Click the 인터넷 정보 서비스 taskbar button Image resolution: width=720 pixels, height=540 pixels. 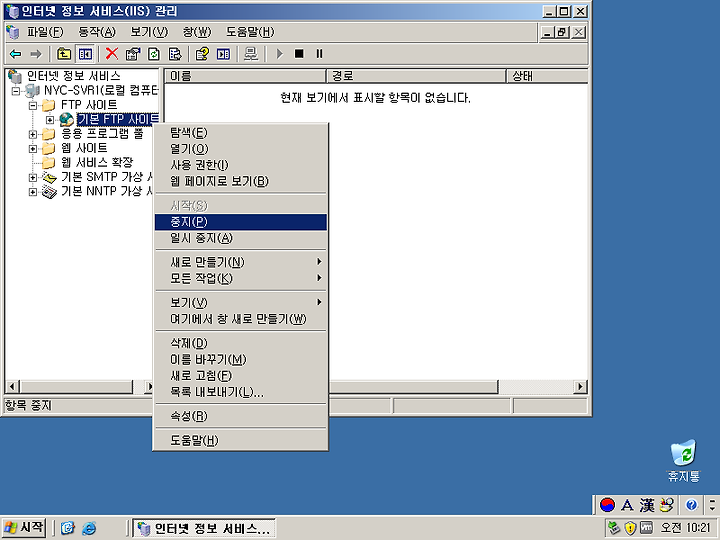pos(204,529)
